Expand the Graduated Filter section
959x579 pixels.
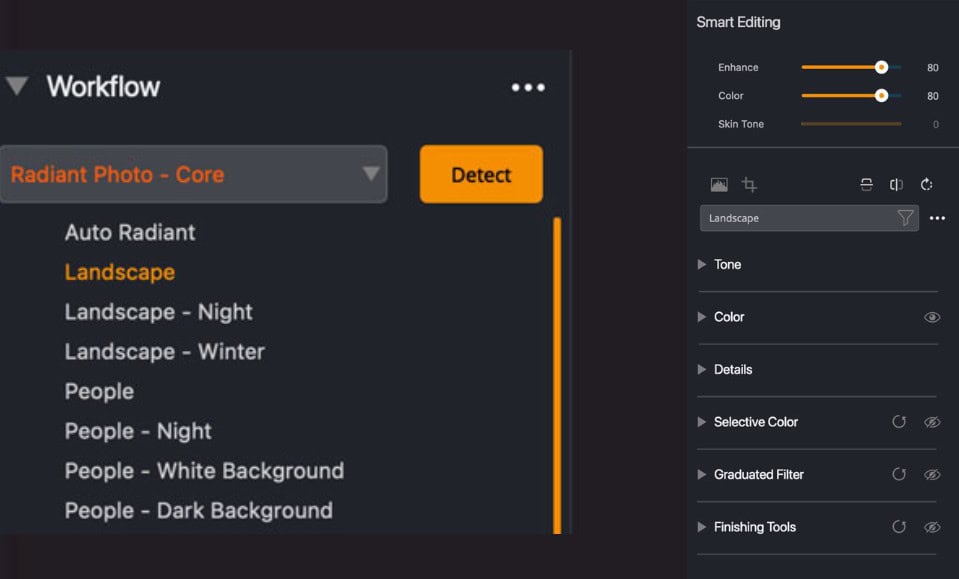pyautogui.click(x=702, y=475)
